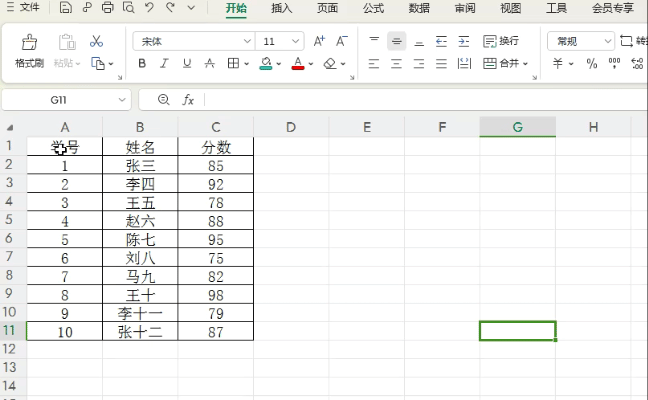
Task: Select cell containing 张三
Action: point(140,165)
